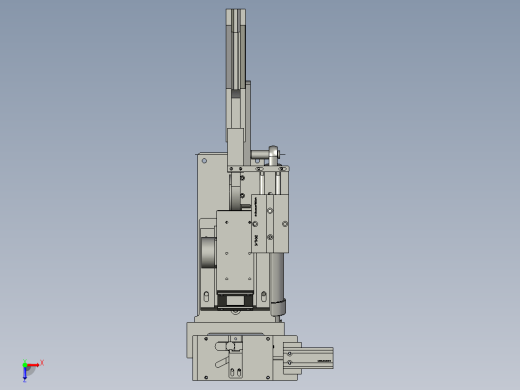This screenshot has width=520, height=390.
Task: Select the round motor drum on the left side
Action: [209, 252]
